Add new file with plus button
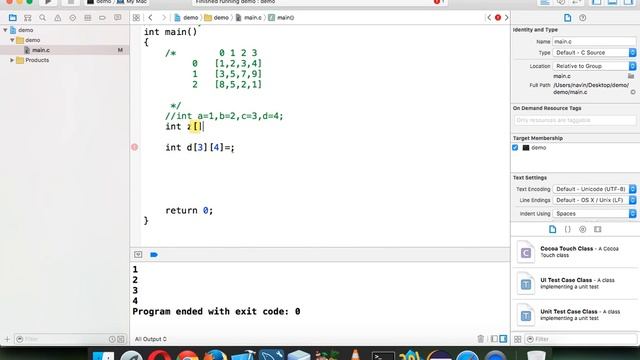This screenshot has width=640, height=360. coord(7,339)
